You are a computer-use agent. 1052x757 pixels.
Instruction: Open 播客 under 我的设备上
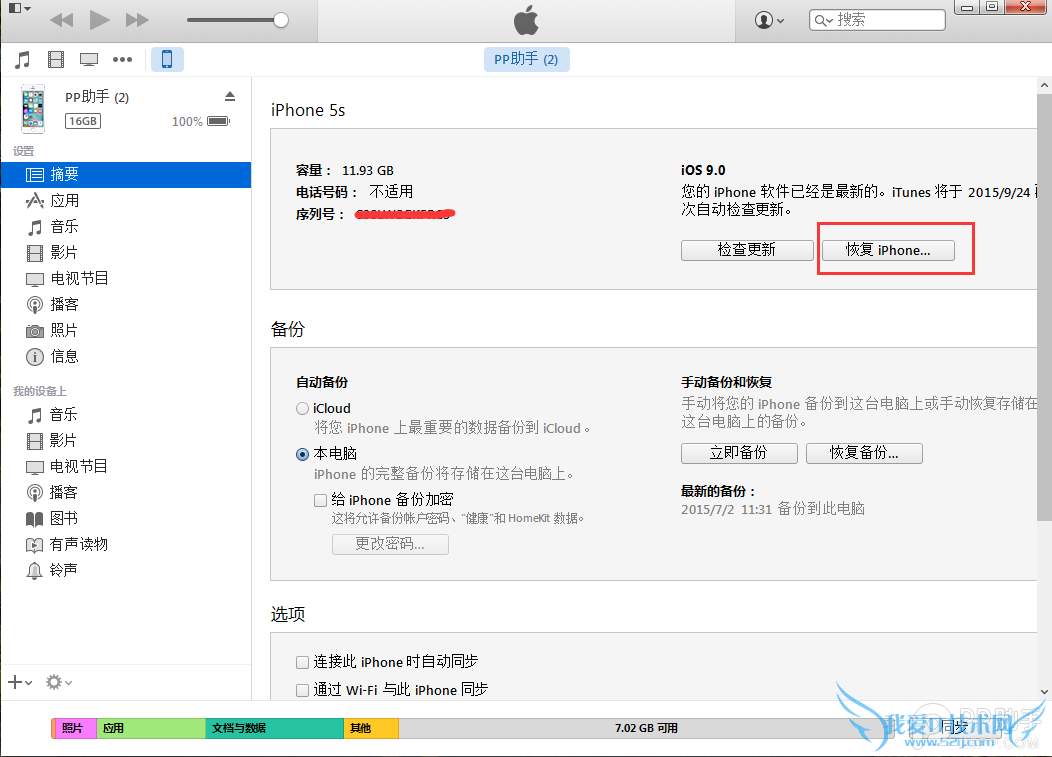click(x=126, y=493)
